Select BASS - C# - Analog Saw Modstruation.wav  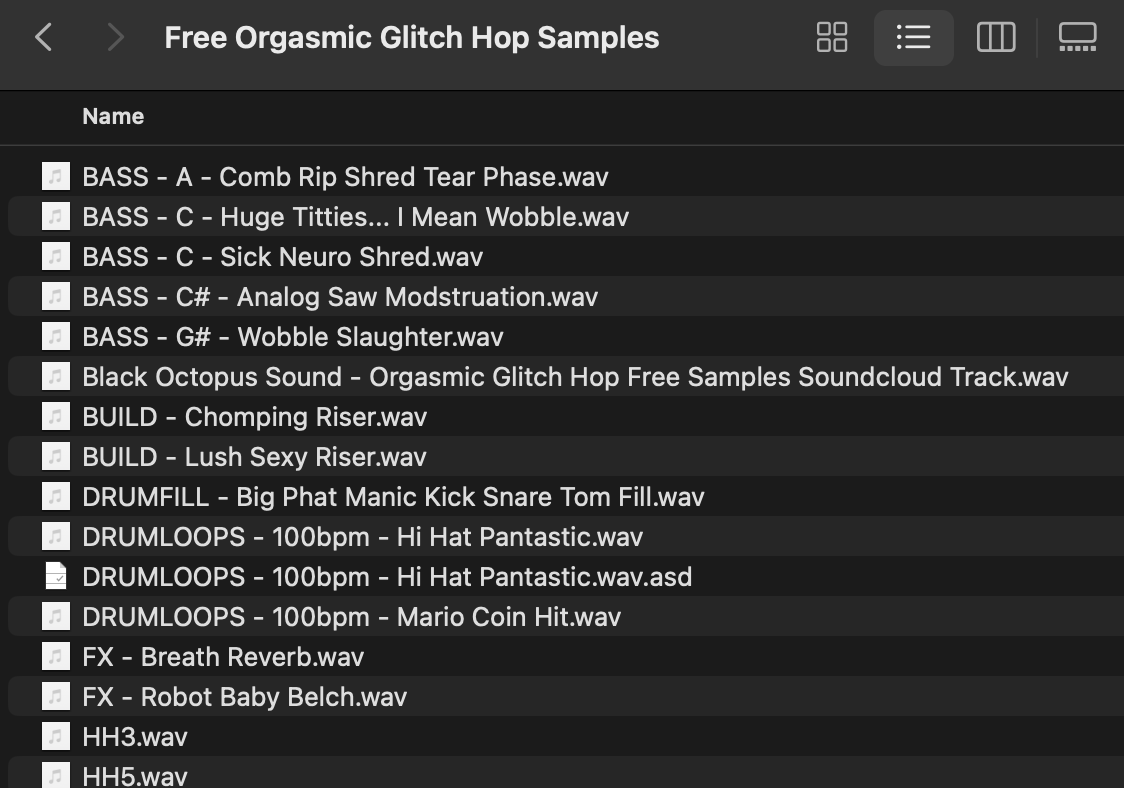coord(340,297)
